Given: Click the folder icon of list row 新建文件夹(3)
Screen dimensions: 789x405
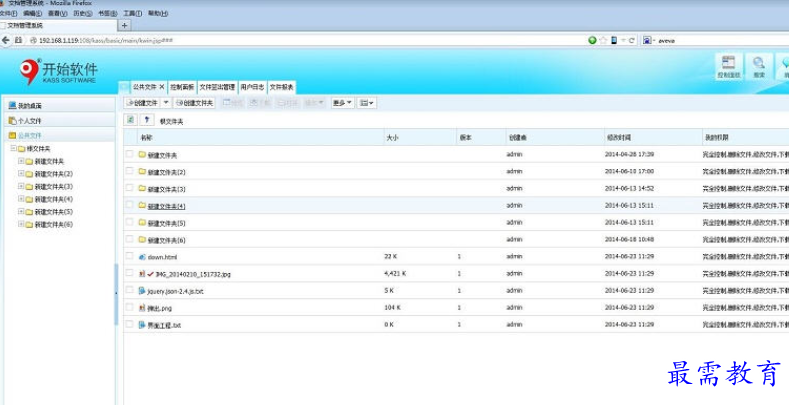Looking at the screenshot, I should tap(142, 188).
